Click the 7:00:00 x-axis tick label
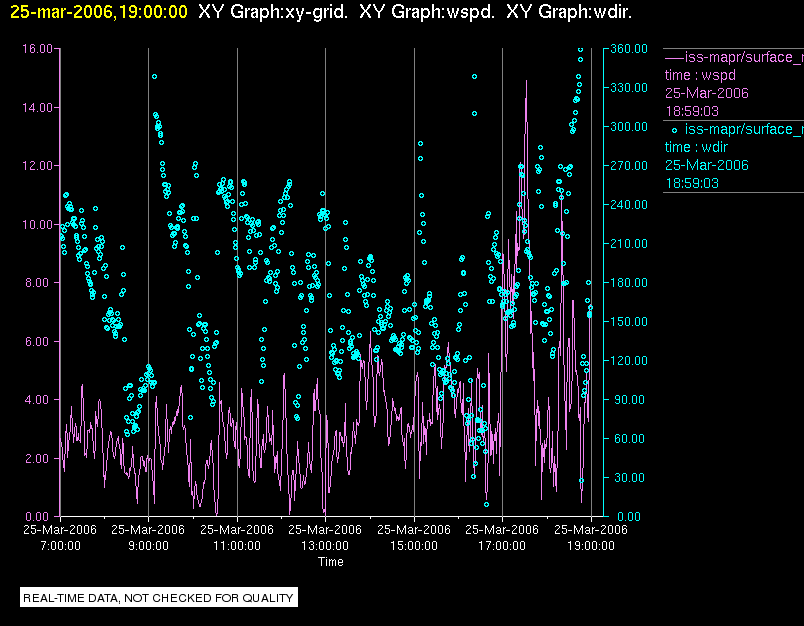Screen dimensions: 804x626 pos(60,546)
